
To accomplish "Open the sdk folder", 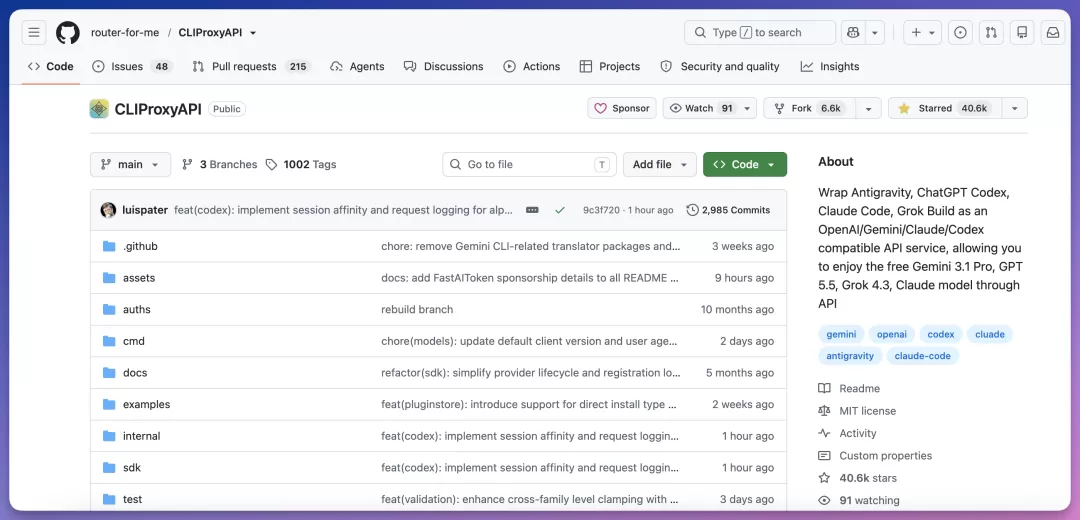I will (132, 468).
